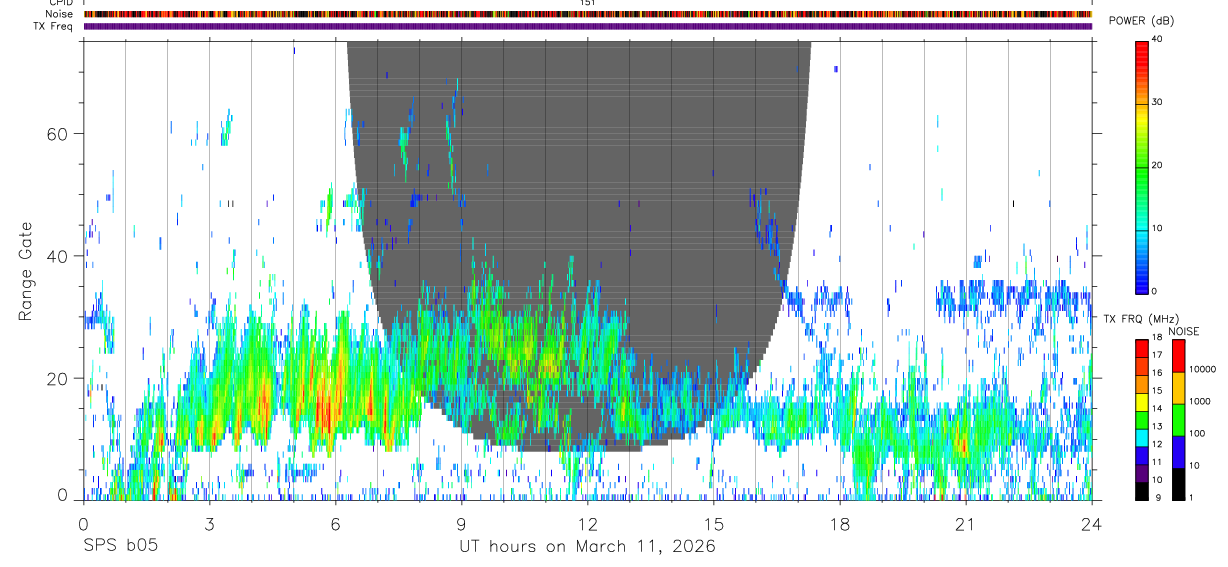Click the x-axis tick label 18

coord(840,524)
